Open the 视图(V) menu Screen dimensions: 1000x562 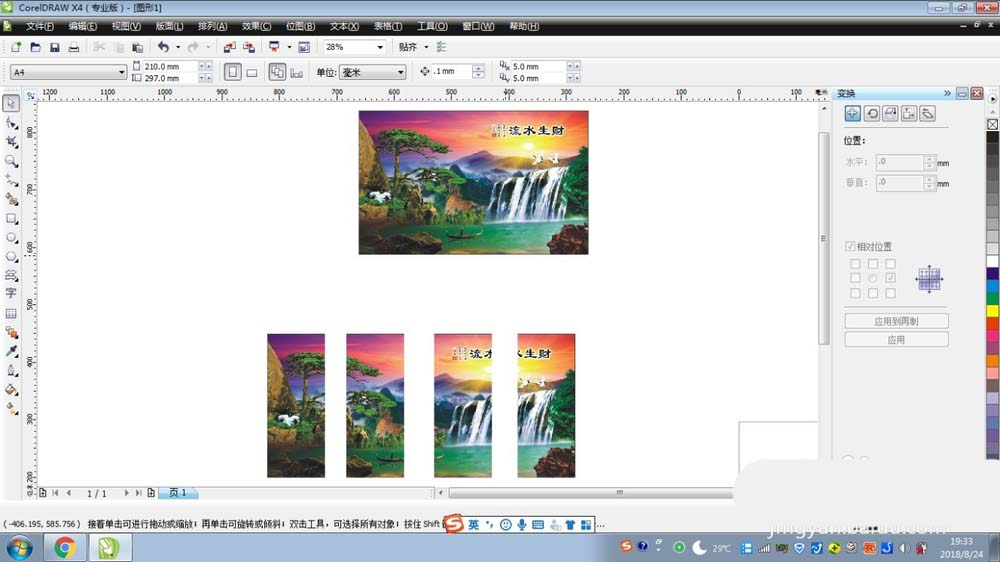pos(126,26)
